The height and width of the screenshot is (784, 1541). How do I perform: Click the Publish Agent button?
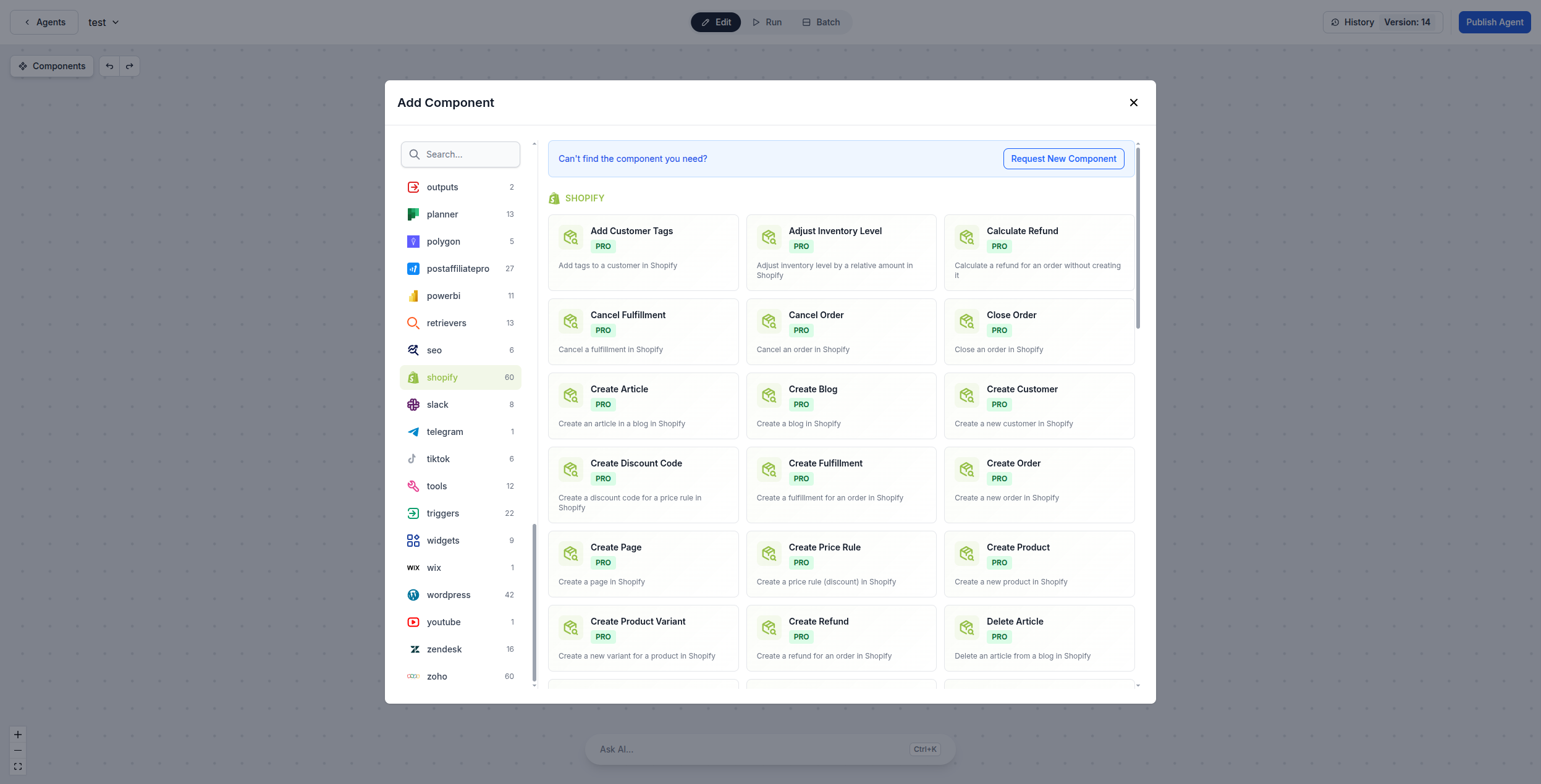[1493, 22]
